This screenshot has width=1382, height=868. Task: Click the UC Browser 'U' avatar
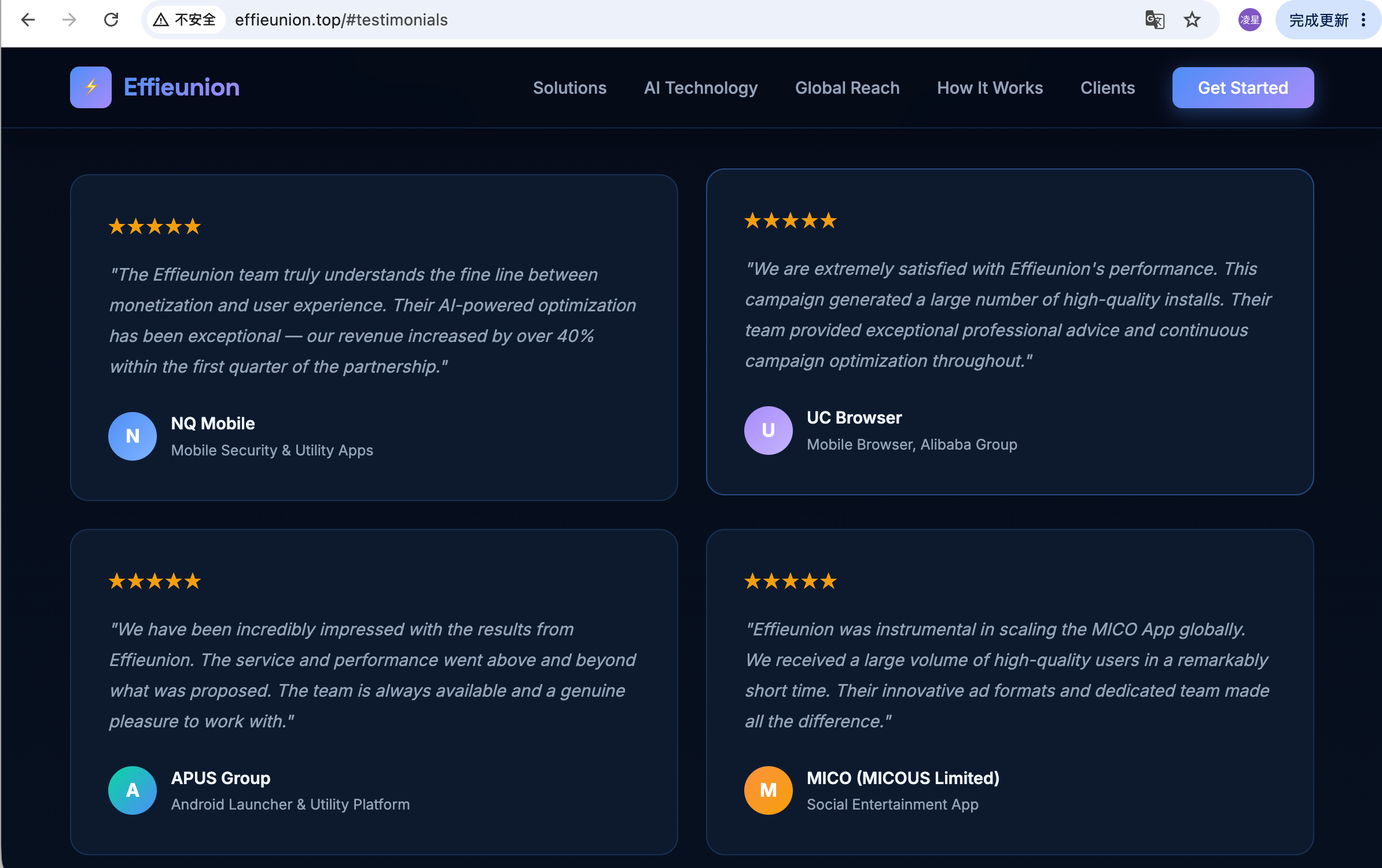769,431
